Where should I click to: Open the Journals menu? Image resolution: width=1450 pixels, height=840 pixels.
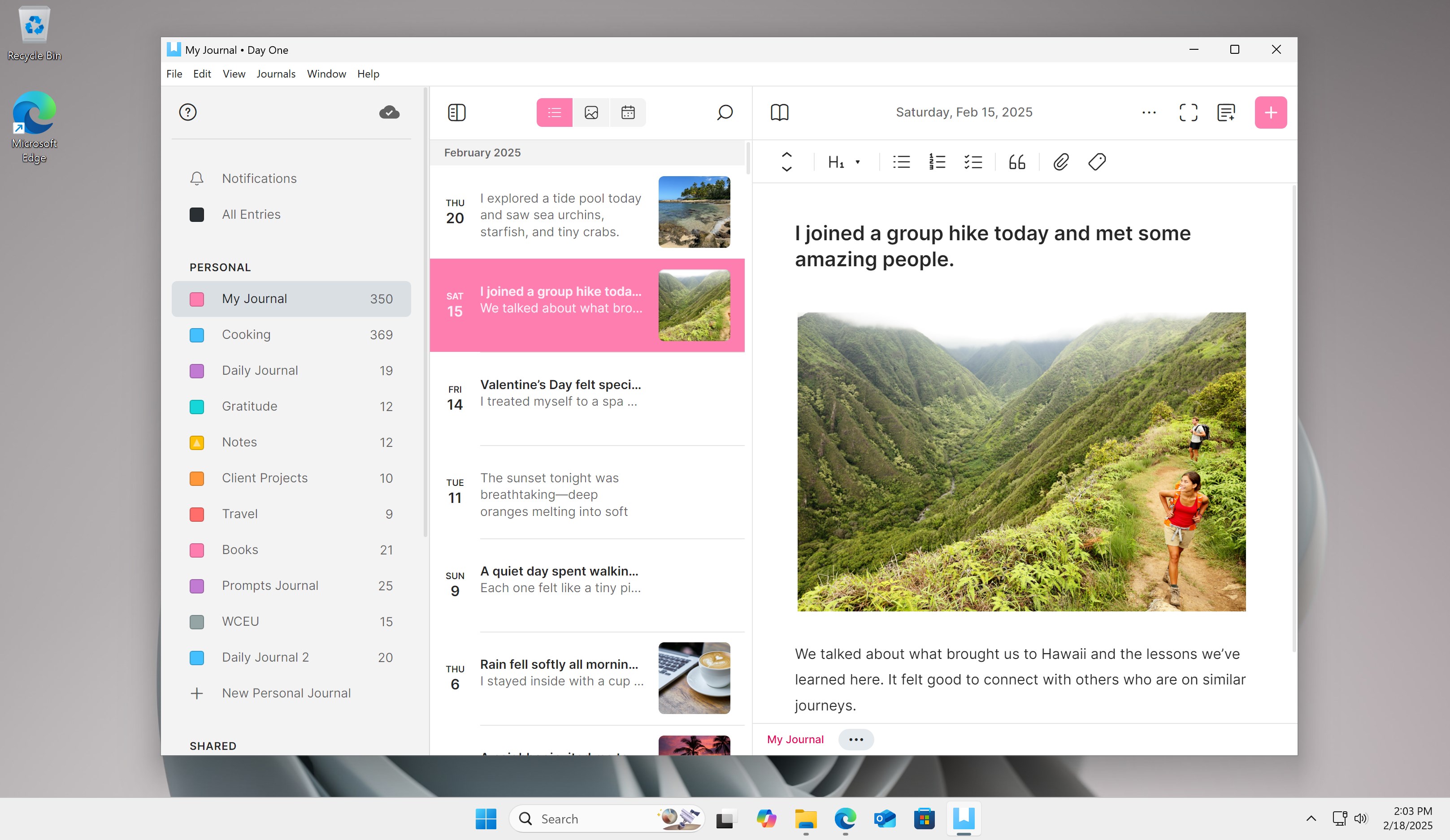point(276,74)
